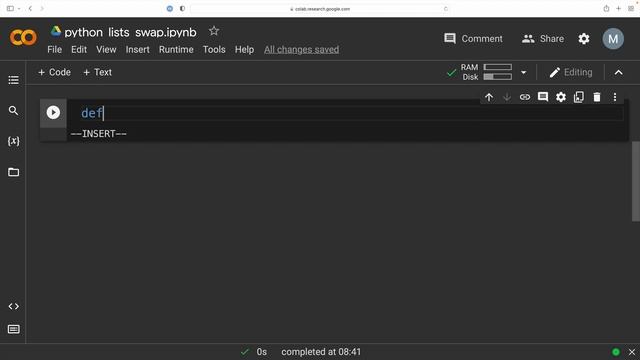Open the Help menu
Viewport: 640px width, 360px height.
pyautogui.click(x=244, y=49)
